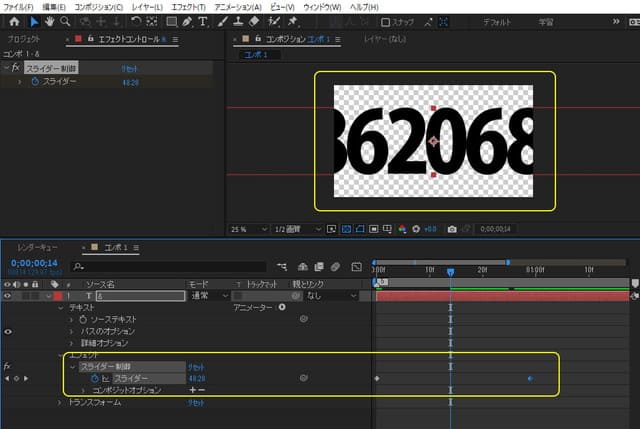This screenshot has width=640, height=429.
Task: Collapse スライダー制御 in the timeline
Action: point(73,367)
